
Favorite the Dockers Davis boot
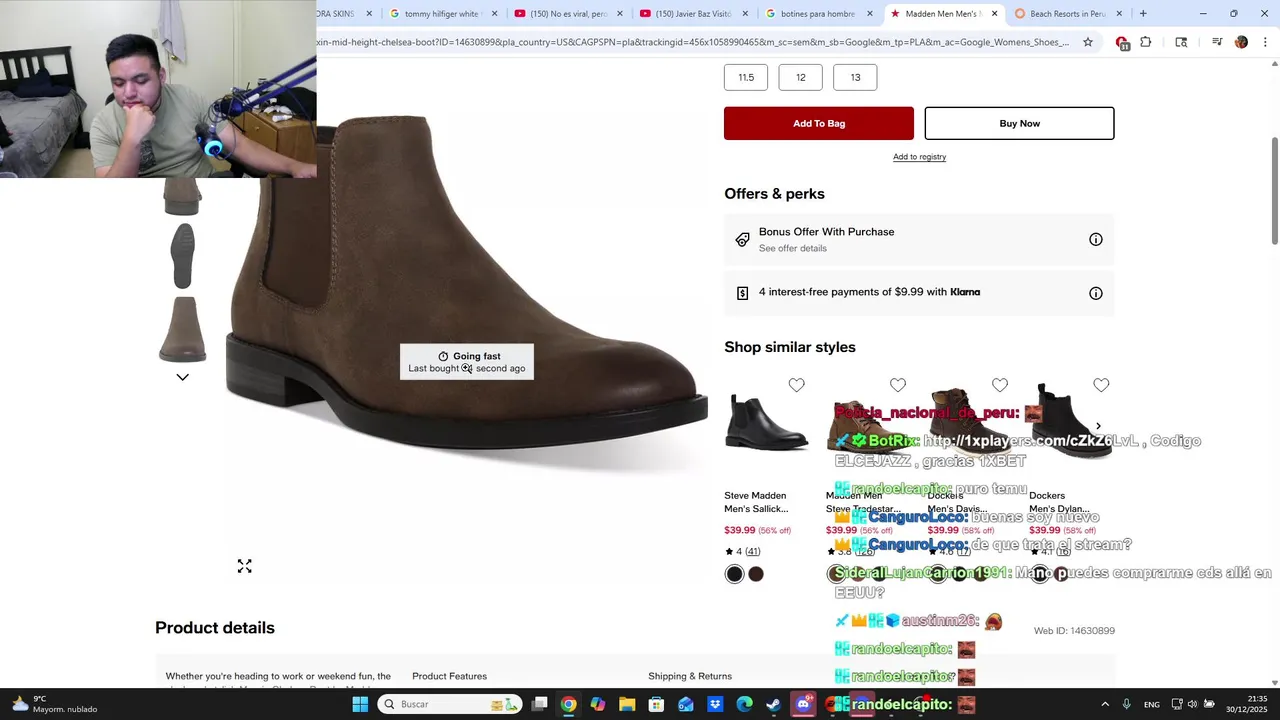[x=1000, y=385]
